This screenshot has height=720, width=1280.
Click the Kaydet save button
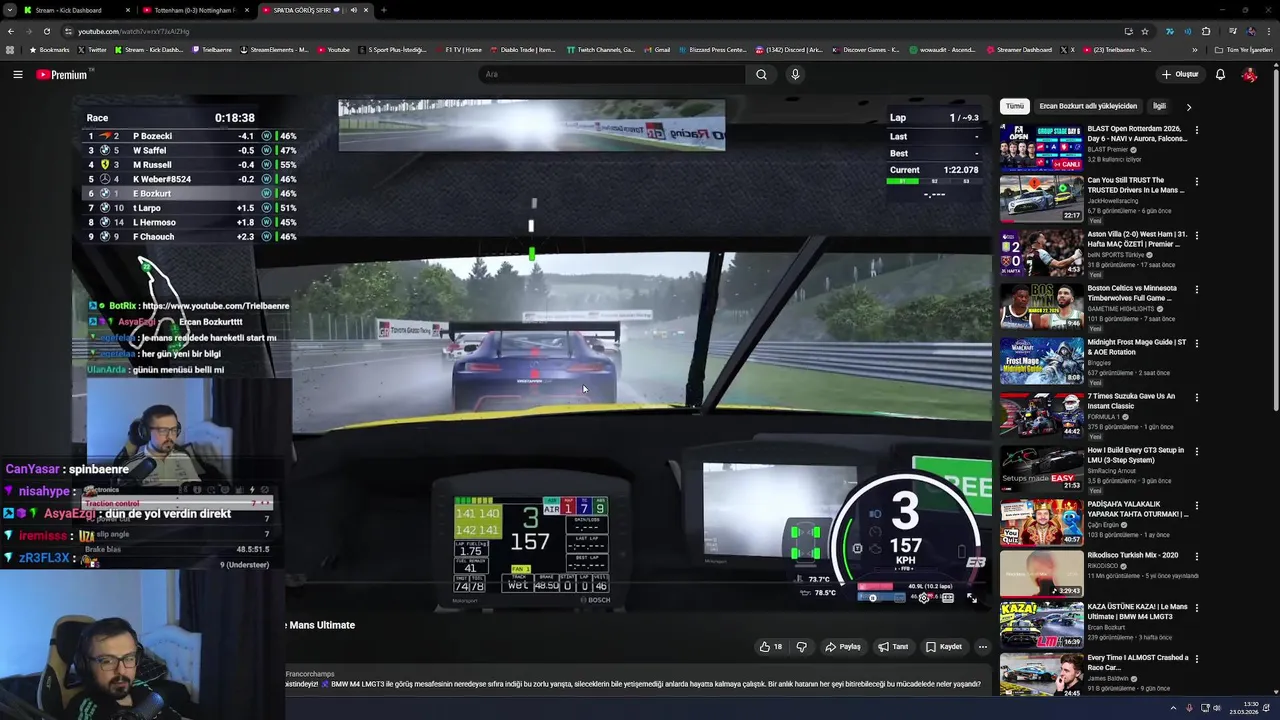tap(943, 647)
